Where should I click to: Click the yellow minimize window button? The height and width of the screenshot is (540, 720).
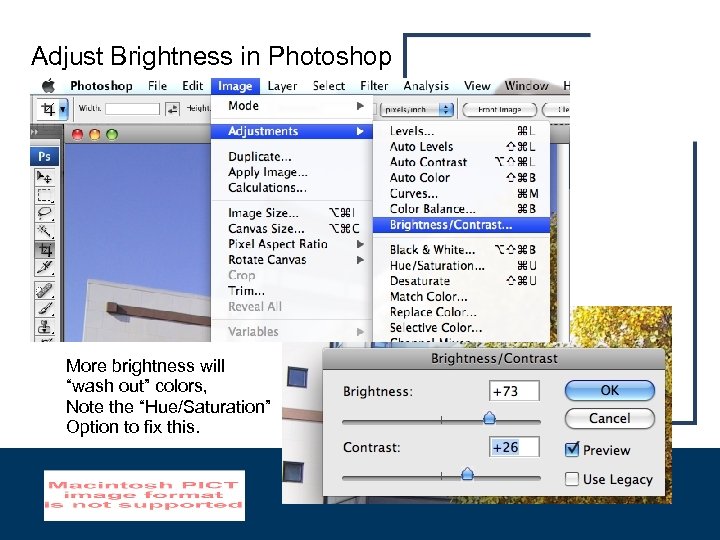95,135
